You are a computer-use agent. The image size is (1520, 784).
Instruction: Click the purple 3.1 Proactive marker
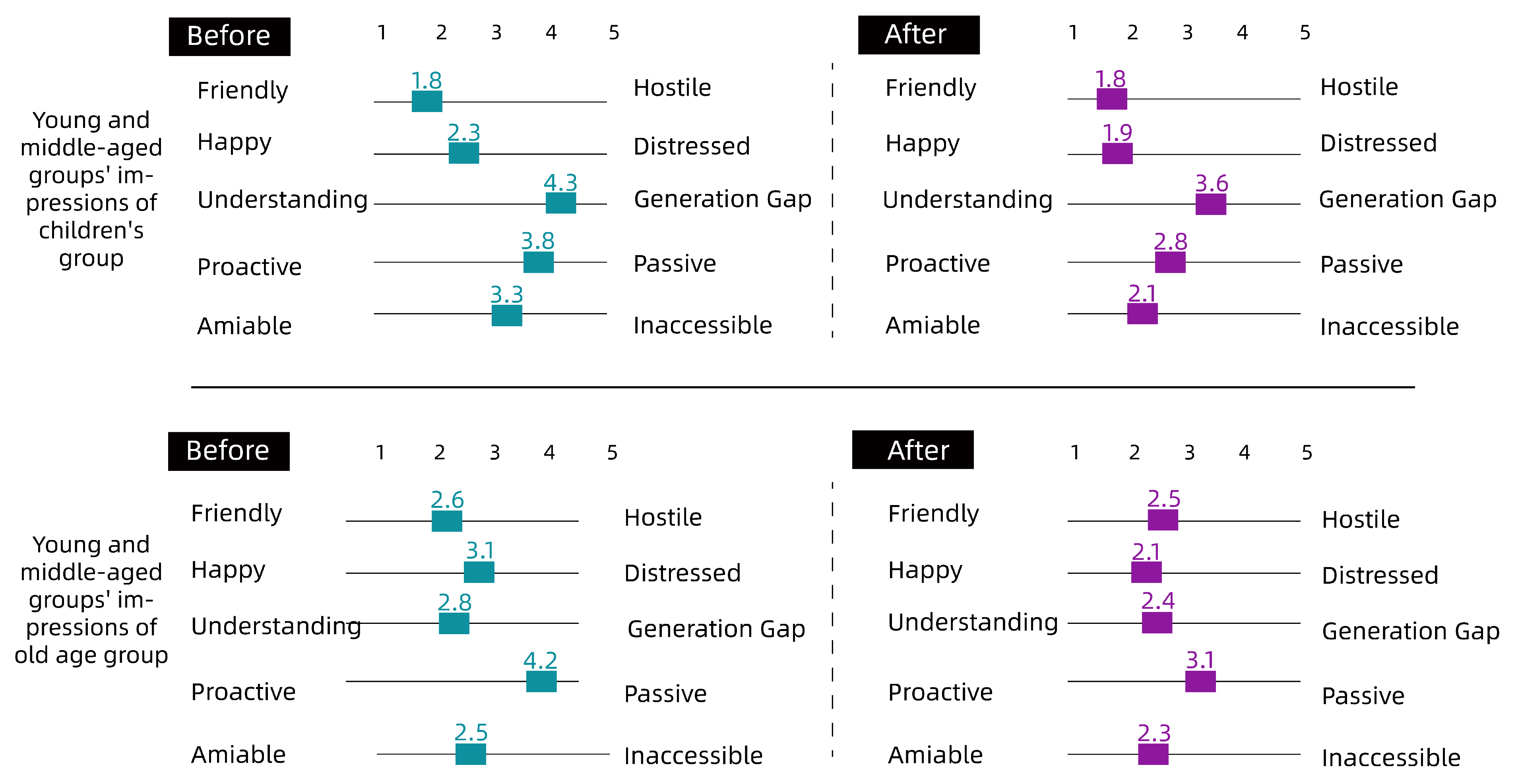coord(1200,681)
